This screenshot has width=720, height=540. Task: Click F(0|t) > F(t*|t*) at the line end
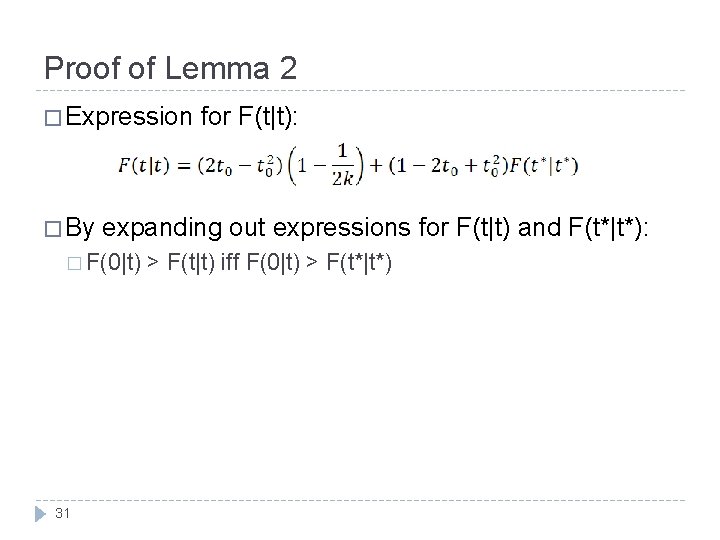coord(319,263)
